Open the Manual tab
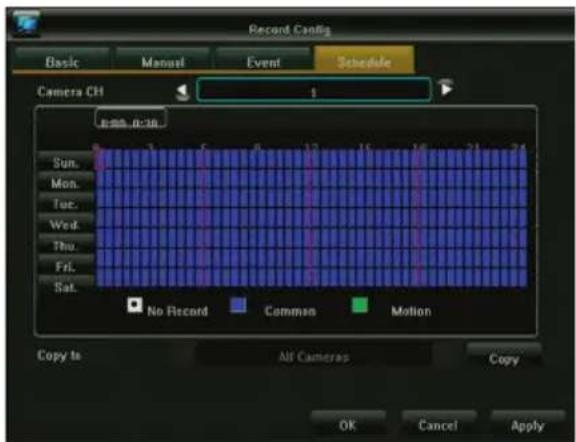This screenshot has width=576, height=442. click(x=163, y=60)
